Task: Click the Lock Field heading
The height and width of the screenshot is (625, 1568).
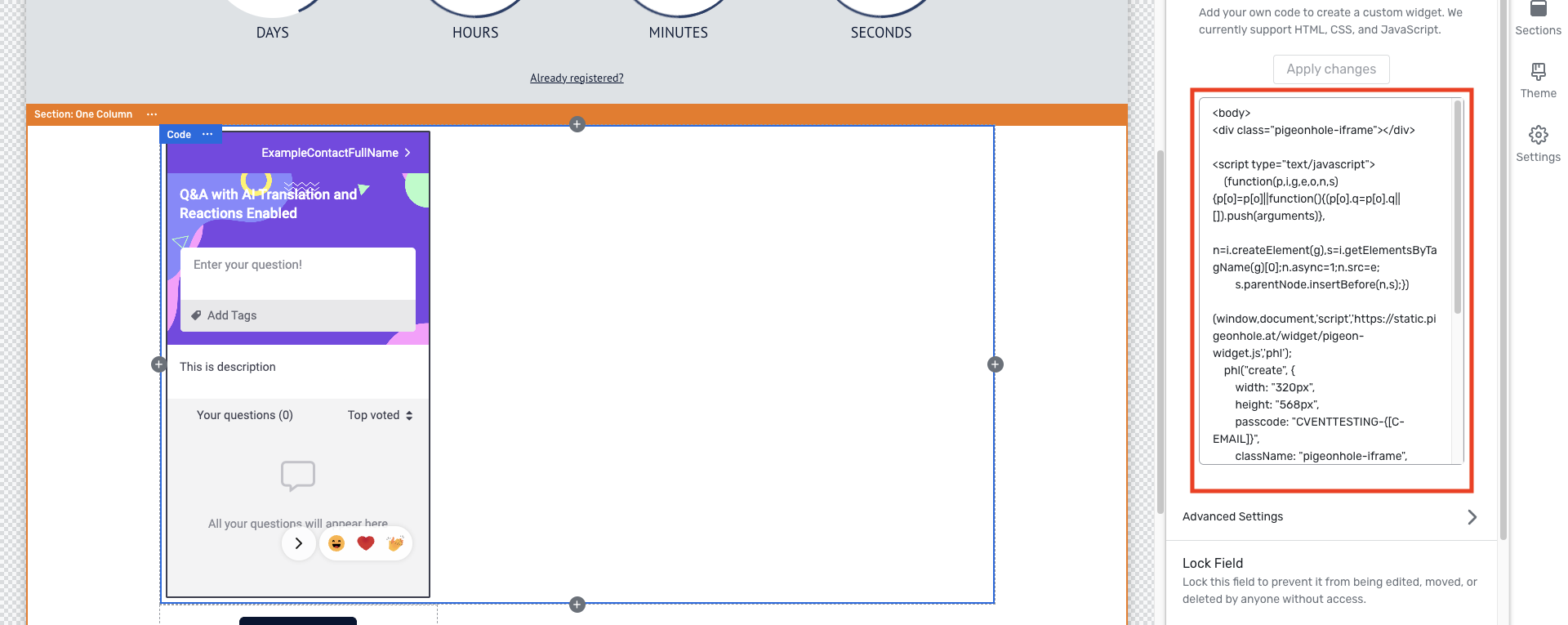Action: click(x=1213, y=563)
